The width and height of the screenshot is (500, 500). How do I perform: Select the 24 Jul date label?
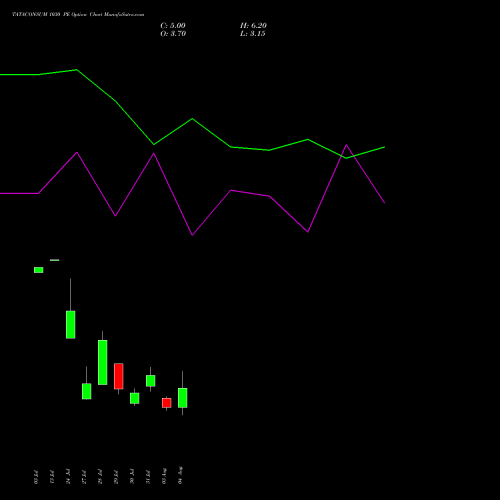[68, 476]
